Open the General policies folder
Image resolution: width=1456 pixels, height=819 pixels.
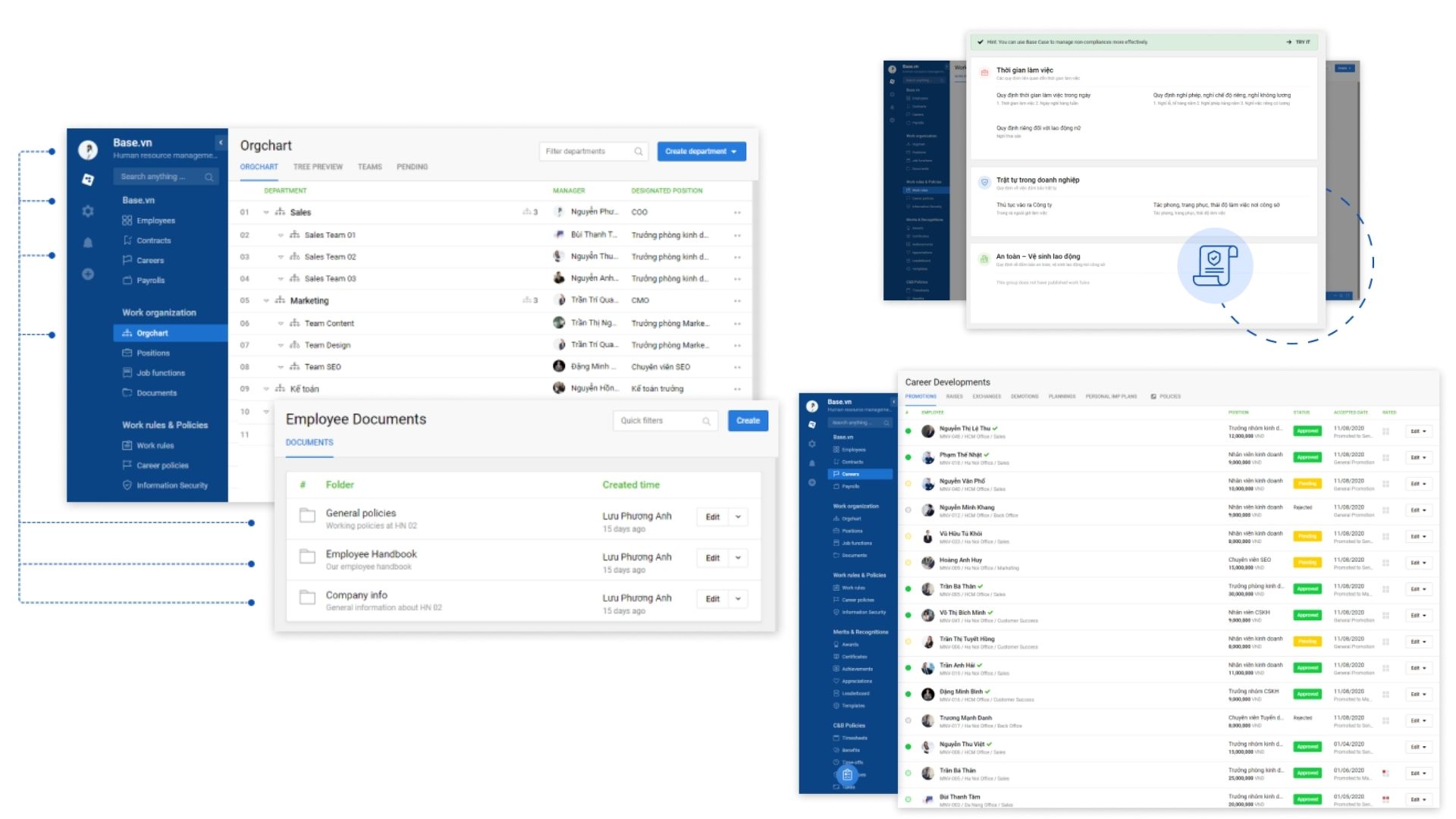[x=361, y=513]
